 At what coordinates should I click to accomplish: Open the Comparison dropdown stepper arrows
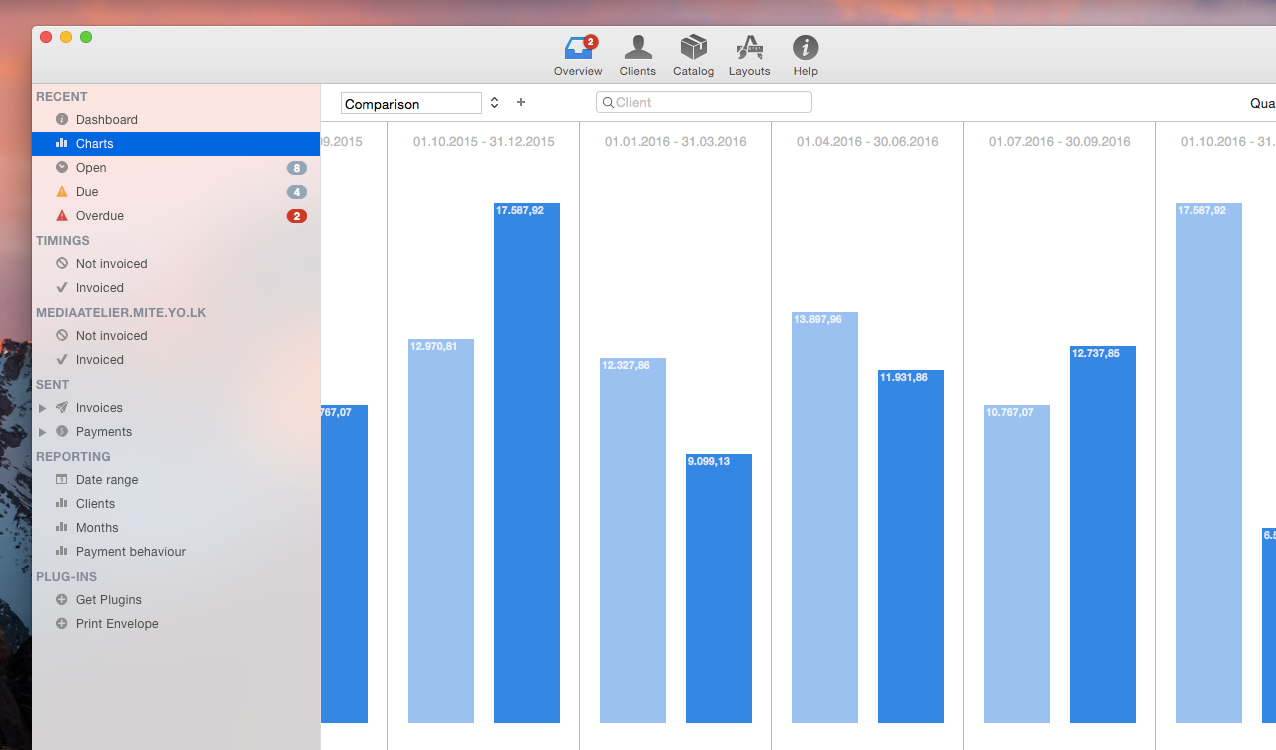pos(494,103)
